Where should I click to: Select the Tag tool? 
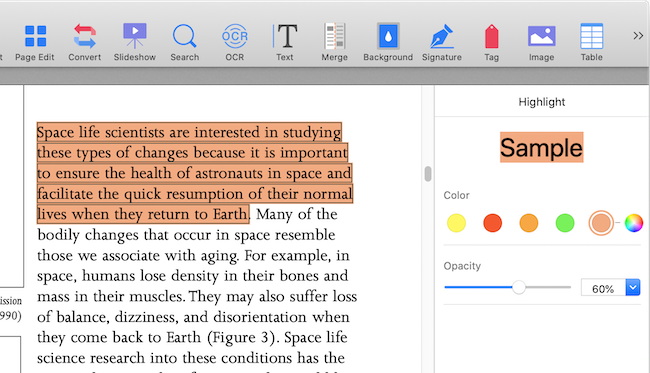492,43
